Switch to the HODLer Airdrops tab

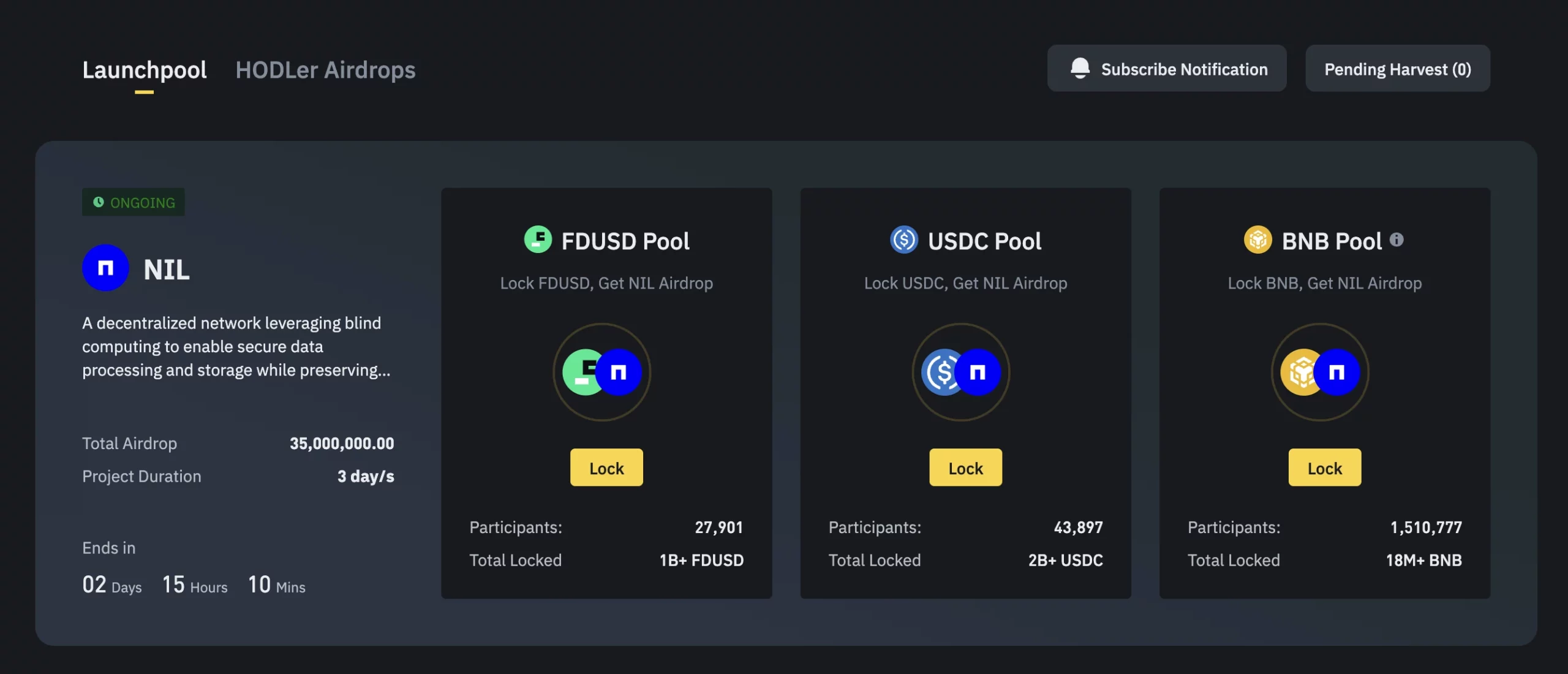pyautogui.click(x=325, y=70)
